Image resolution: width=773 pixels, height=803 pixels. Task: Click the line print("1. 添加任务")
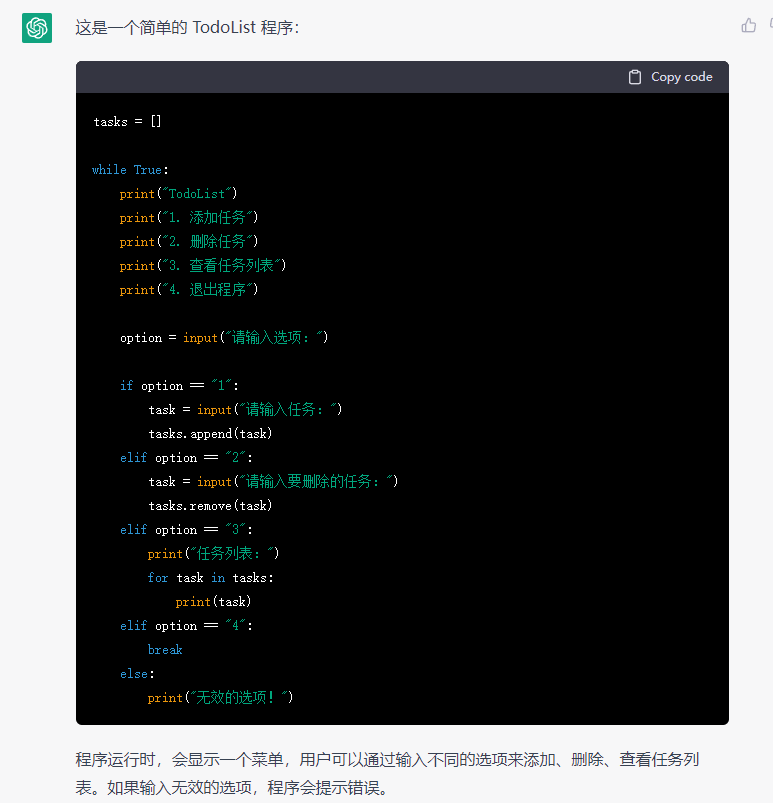[189, 218]
